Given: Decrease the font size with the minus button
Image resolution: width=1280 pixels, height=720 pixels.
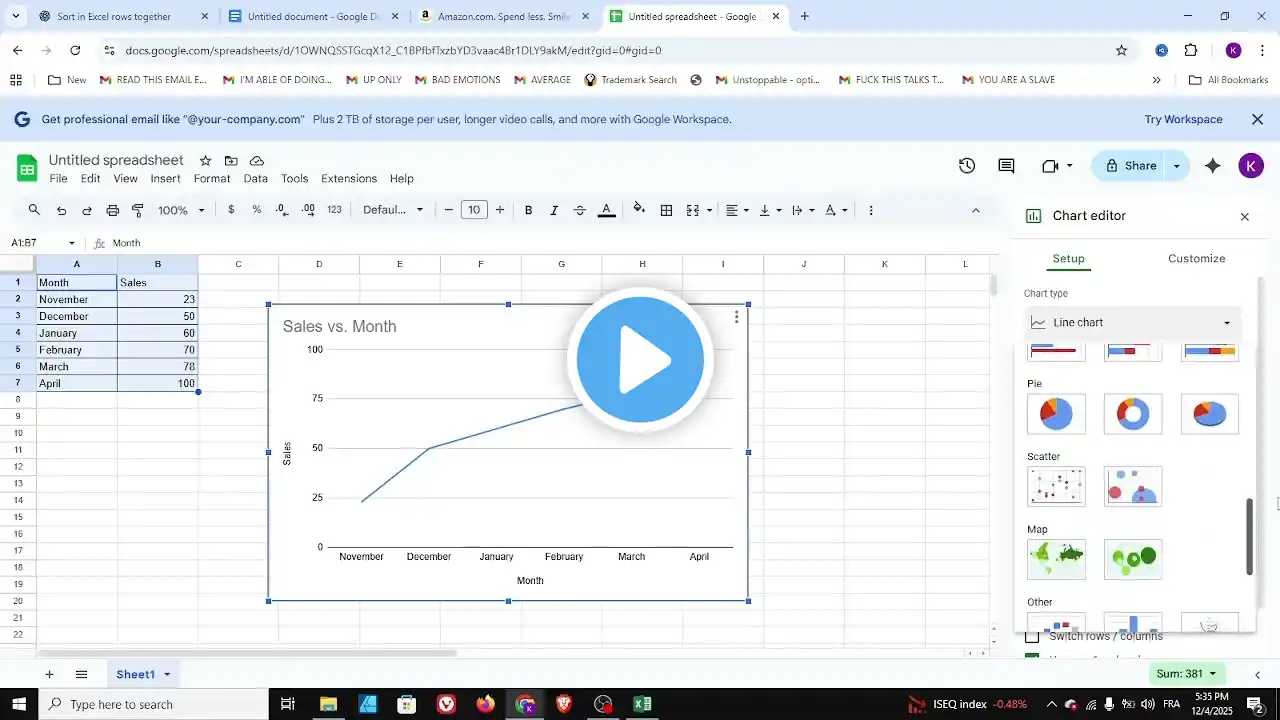Looking at the screenshot, I should pos(449,210).
